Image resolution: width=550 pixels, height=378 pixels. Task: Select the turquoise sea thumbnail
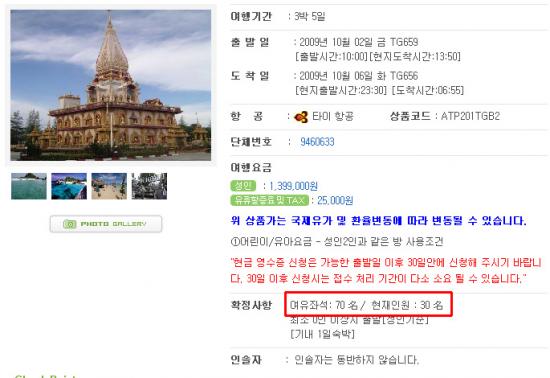[29, 186]
